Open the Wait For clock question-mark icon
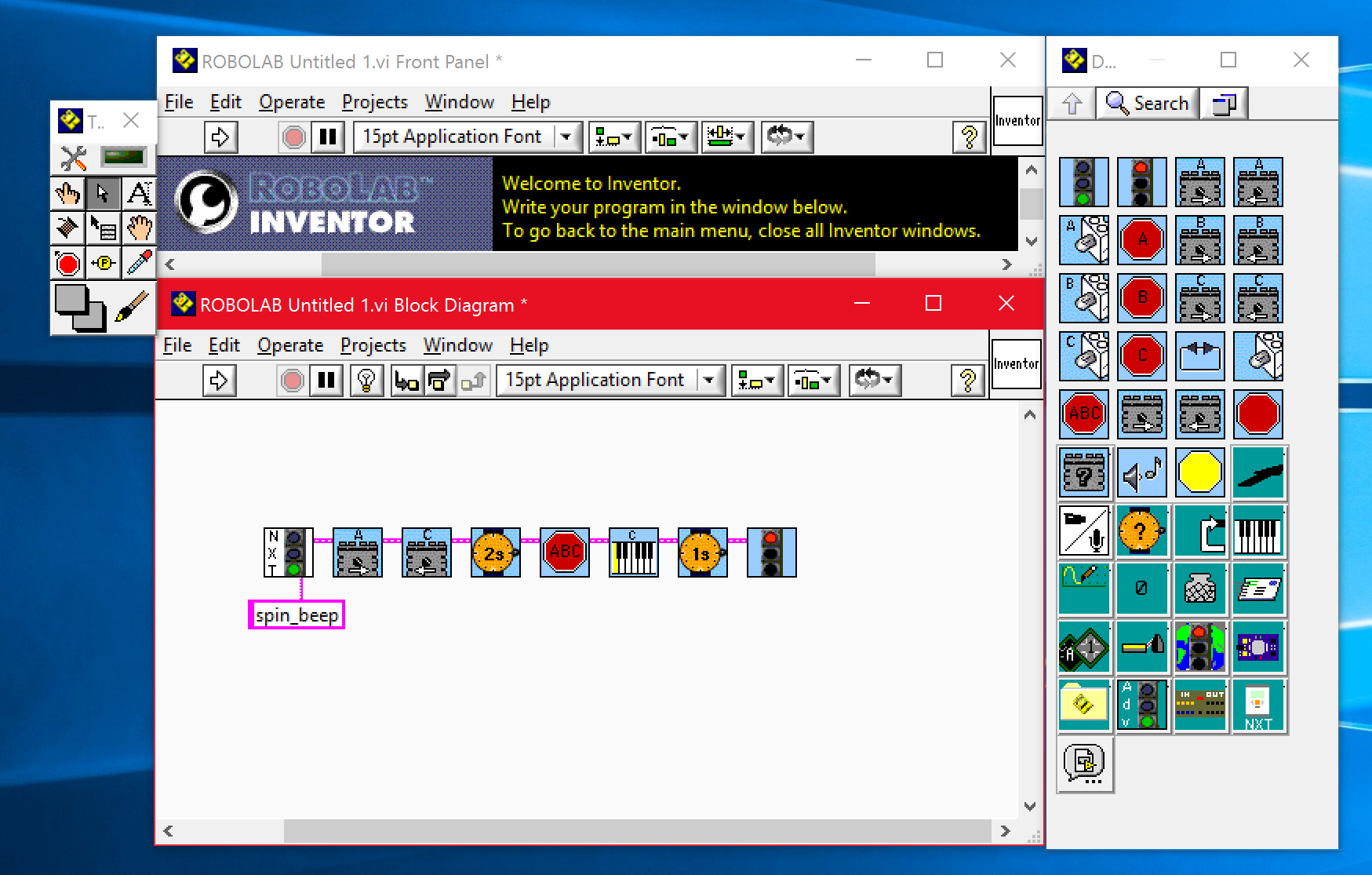 (x=1141, y=531)
